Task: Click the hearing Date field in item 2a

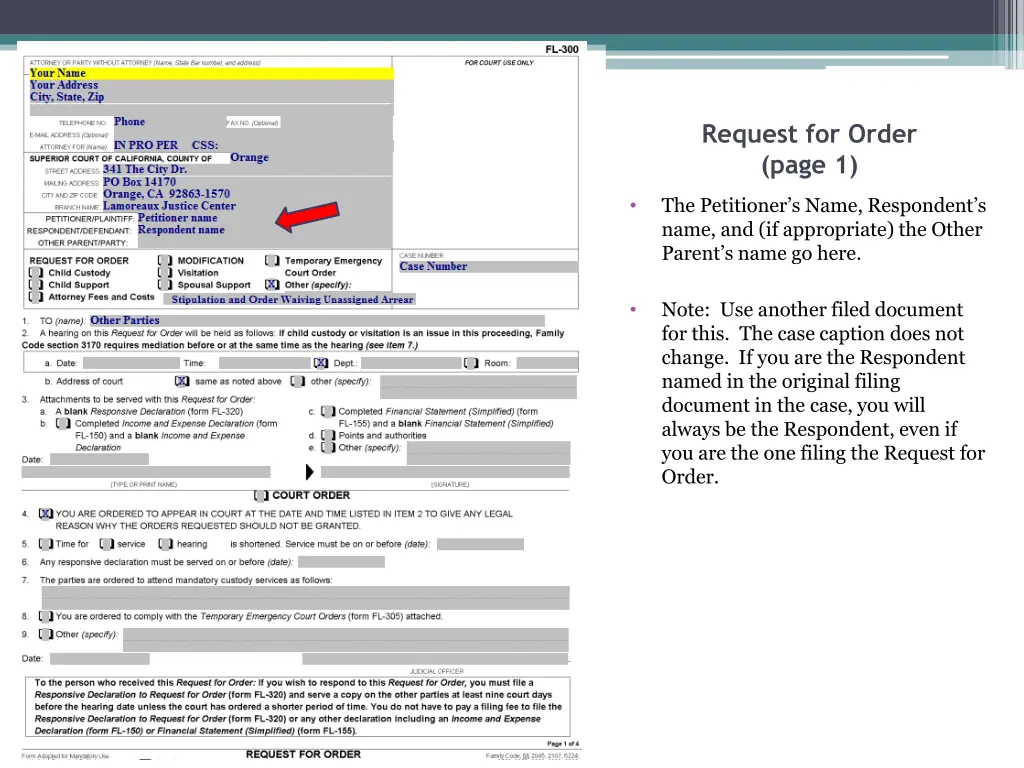Action: click(x=131, y=363)
